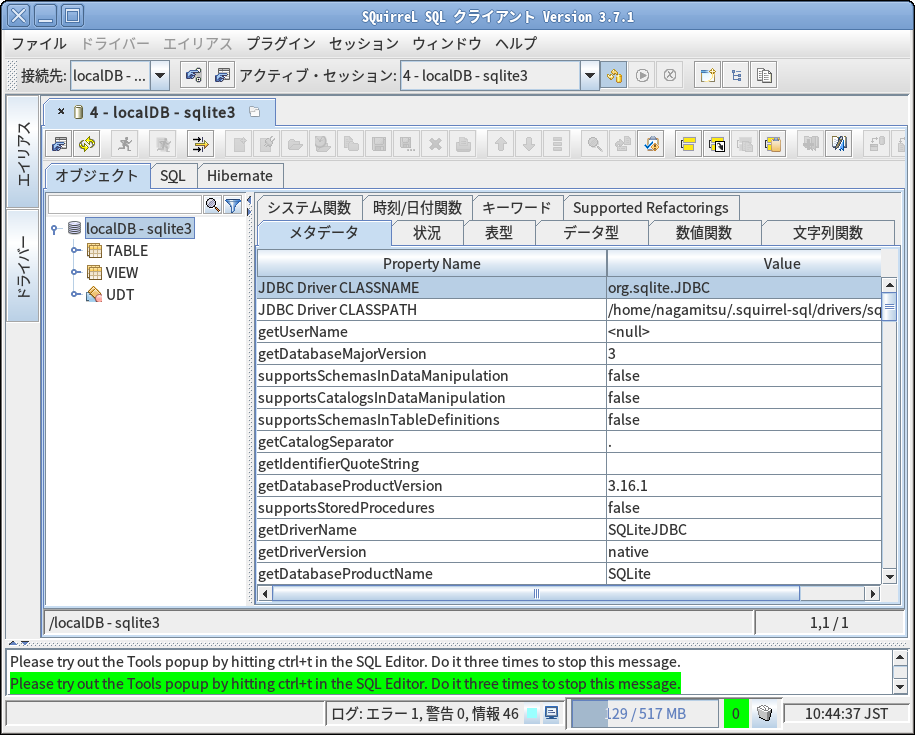
Task: Open the ウィンドウ menu
Action: click(446, 43)
